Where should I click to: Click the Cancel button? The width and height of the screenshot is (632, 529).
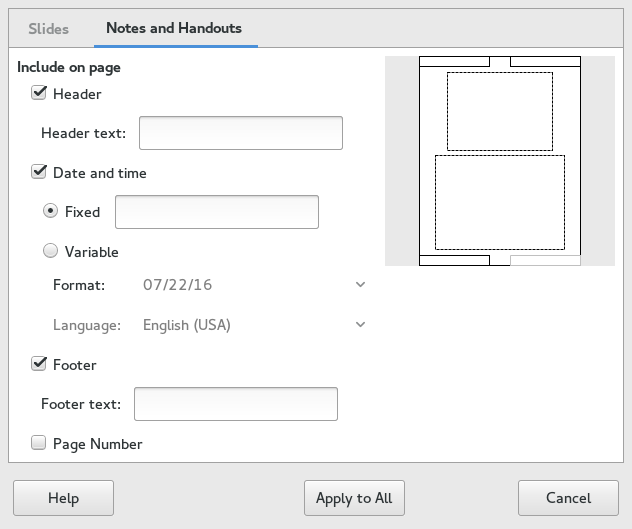tap(568, 498)
